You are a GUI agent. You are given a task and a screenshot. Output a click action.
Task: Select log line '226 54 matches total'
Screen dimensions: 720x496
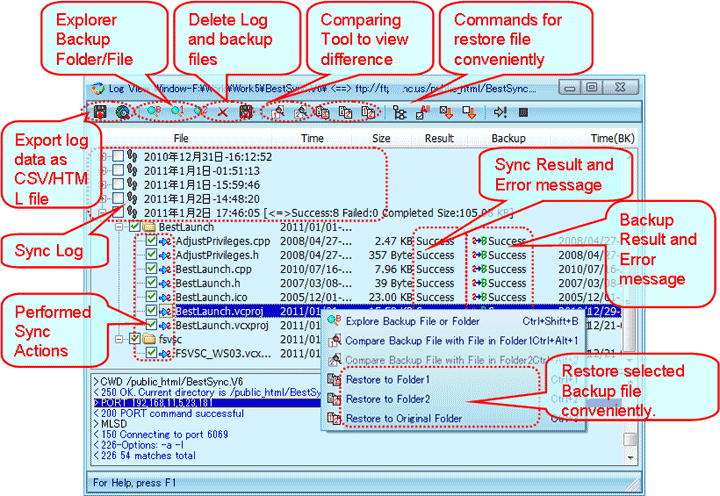point(145,456)
